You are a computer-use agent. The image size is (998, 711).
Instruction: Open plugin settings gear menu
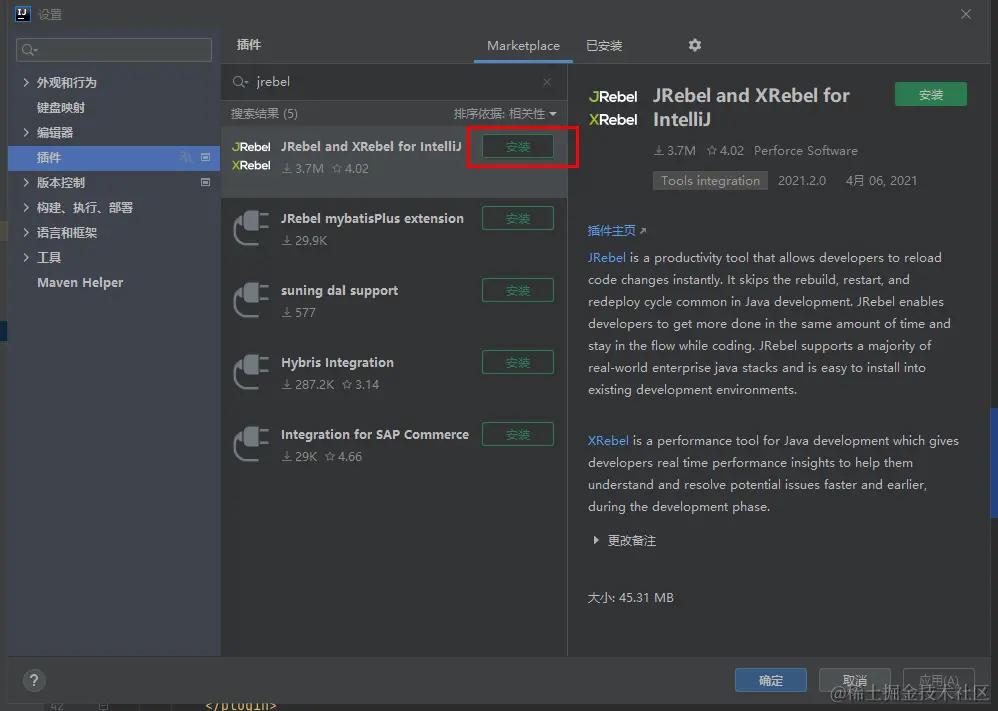click(x=694, y=45)
